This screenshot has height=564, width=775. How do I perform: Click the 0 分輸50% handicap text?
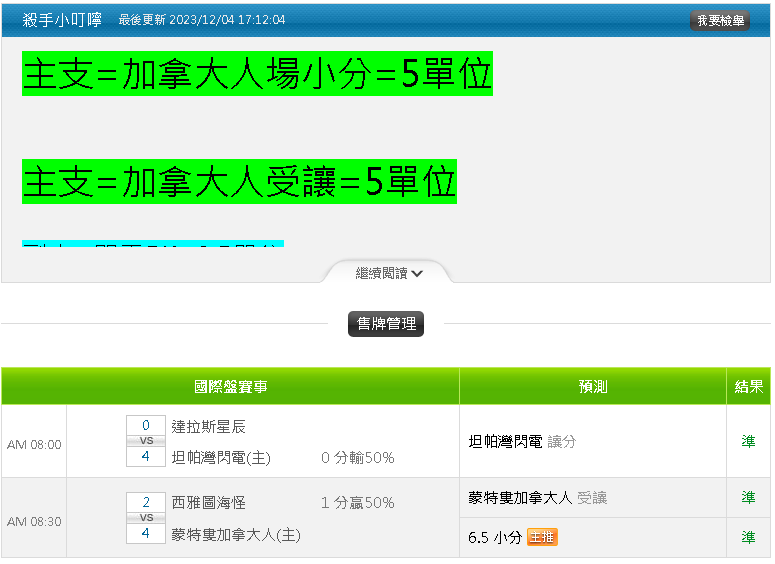(358, 458)
